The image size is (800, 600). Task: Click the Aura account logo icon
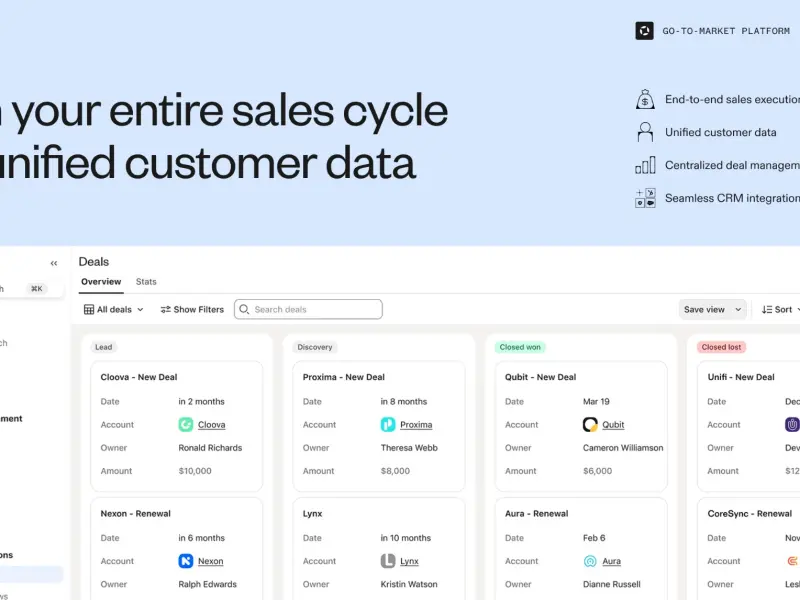click(590, 561)
